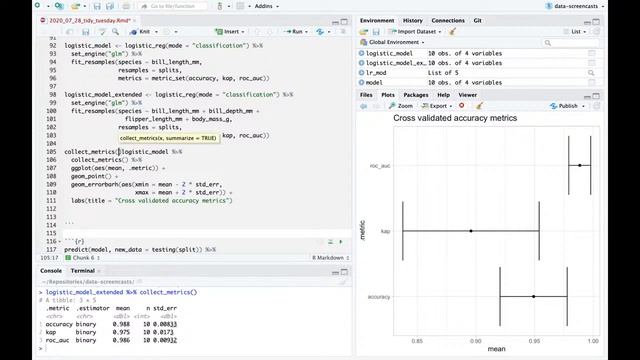Open the R Markdown file type selector
Image resolution: width=640 pixels, height=360 pixels.
coord(331,258)
